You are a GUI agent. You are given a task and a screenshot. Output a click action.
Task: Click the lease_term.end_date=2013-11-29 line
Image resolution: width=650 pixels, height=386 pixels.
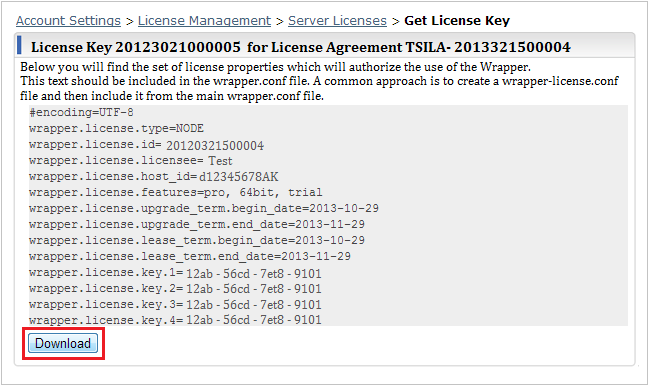click(x=190, y=256)
